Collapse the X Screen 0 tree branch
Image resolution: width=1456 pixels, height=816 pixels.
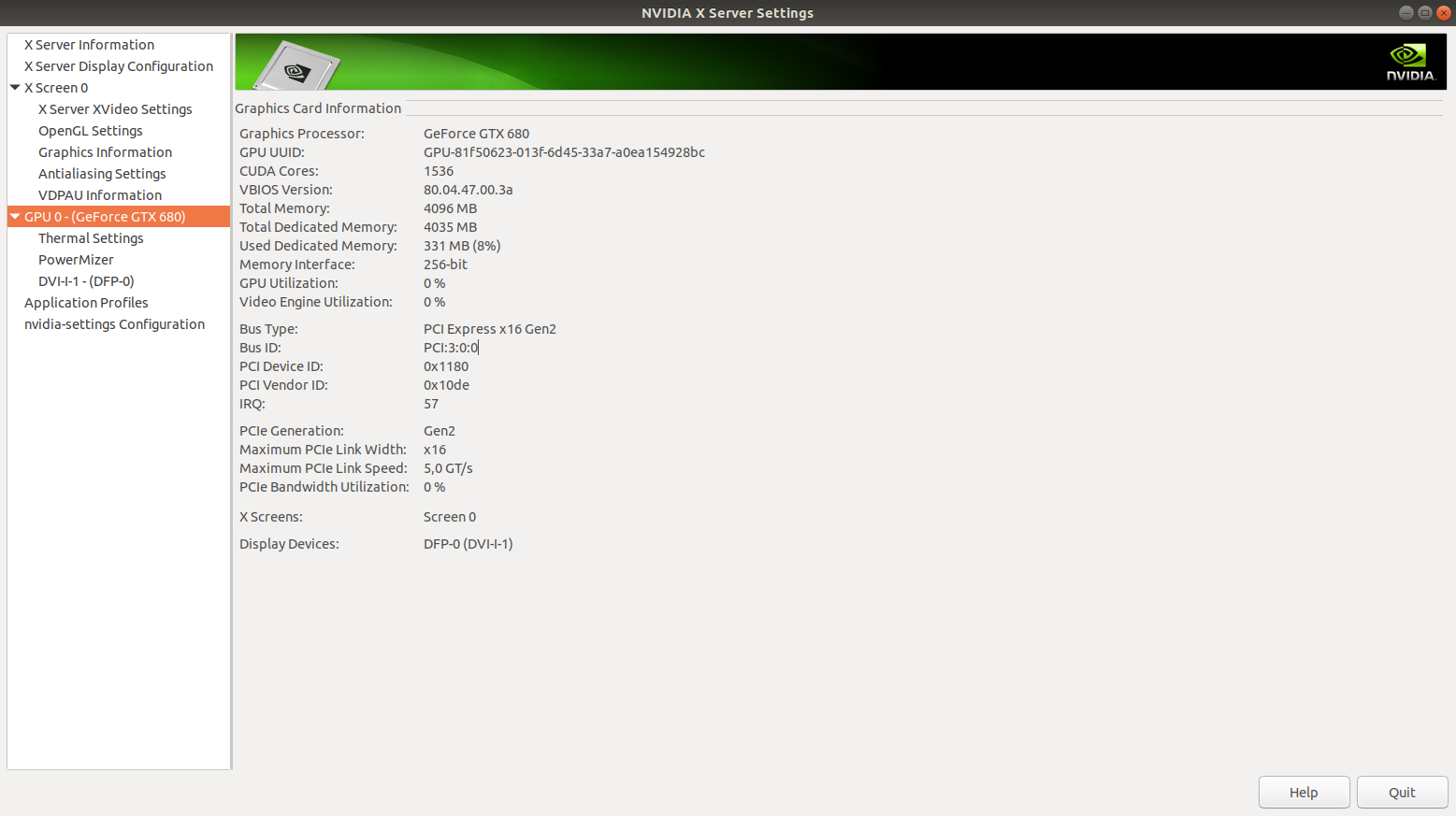[14, 87]
